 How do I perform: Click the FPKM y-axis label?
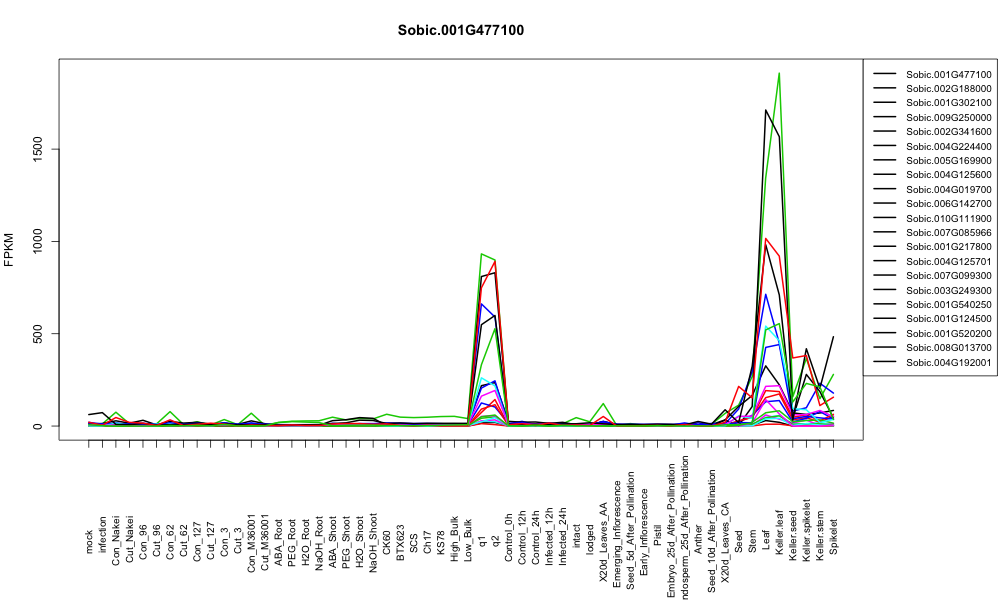(x=9, y=249)
